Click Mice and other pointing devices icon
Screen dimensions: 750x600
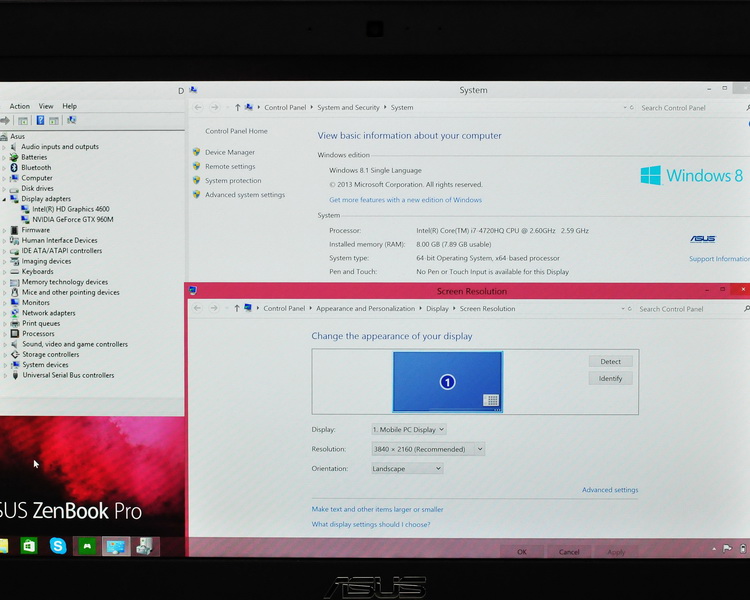click(14, 292)
